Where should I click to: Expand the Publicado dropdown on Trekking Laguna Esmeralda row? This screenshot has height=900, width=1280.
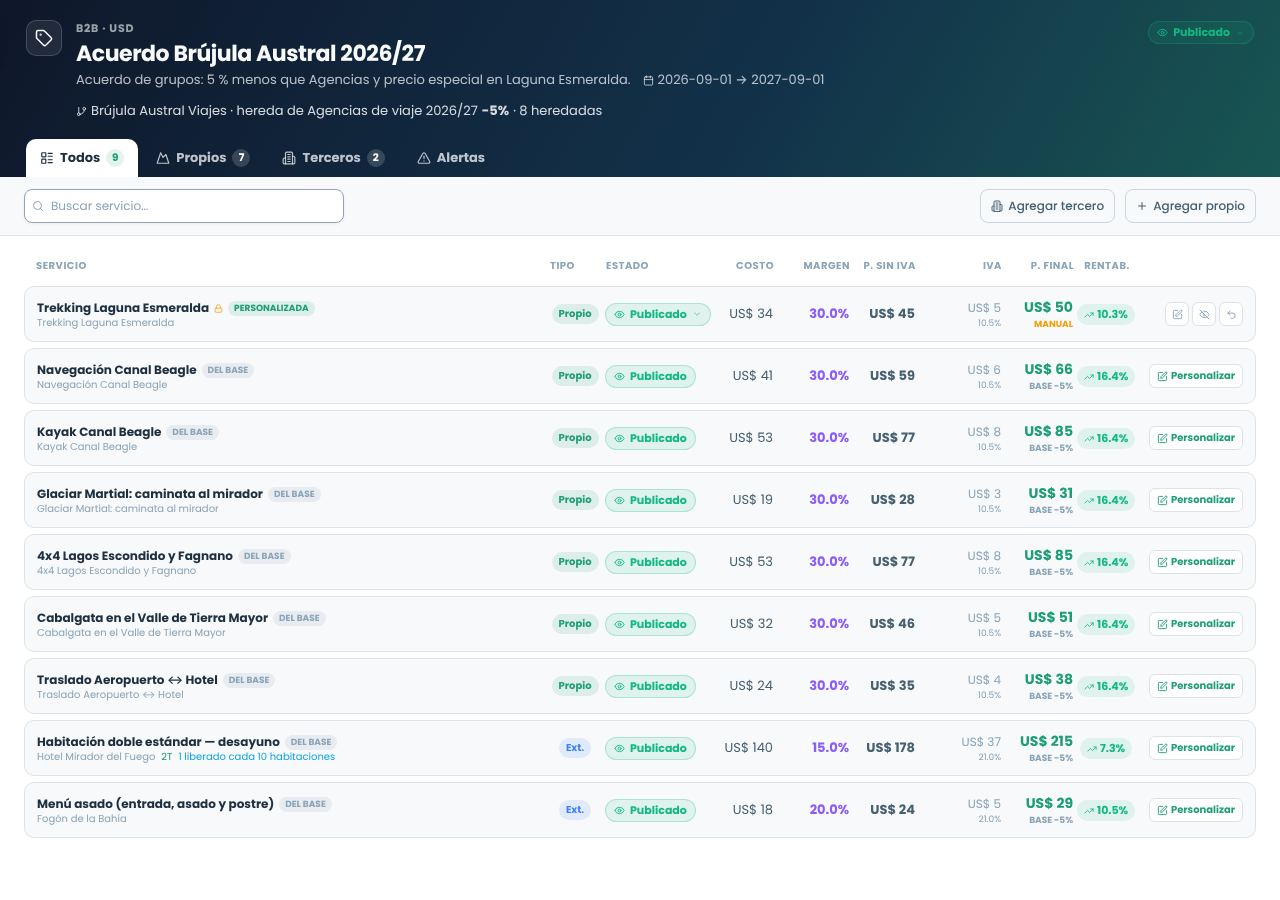click(658, 314)
